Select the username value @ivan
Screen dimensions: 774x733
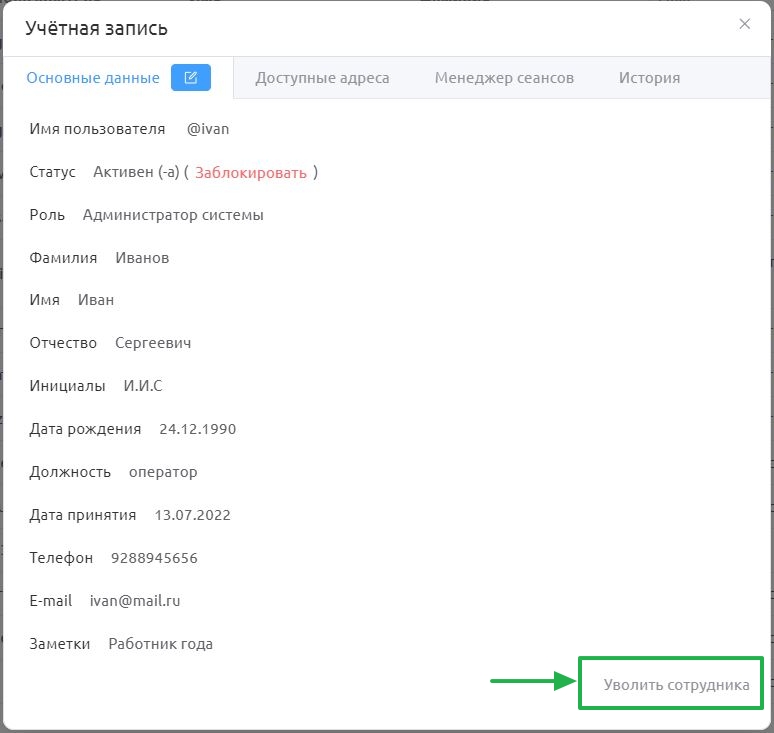coord(208,129)
